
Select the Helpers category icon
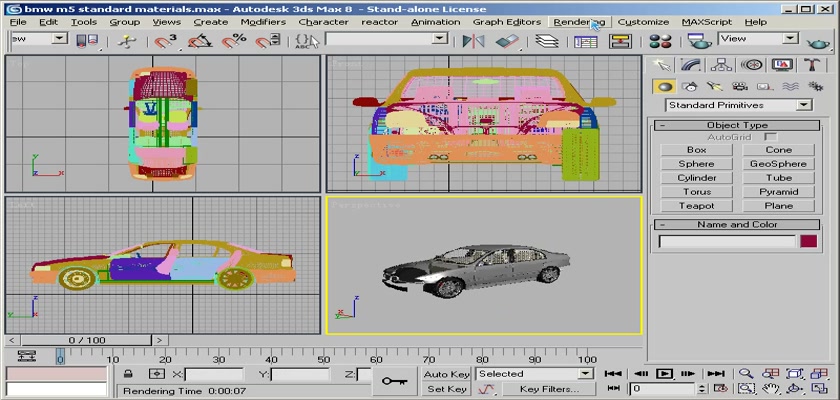click(764, 86)
